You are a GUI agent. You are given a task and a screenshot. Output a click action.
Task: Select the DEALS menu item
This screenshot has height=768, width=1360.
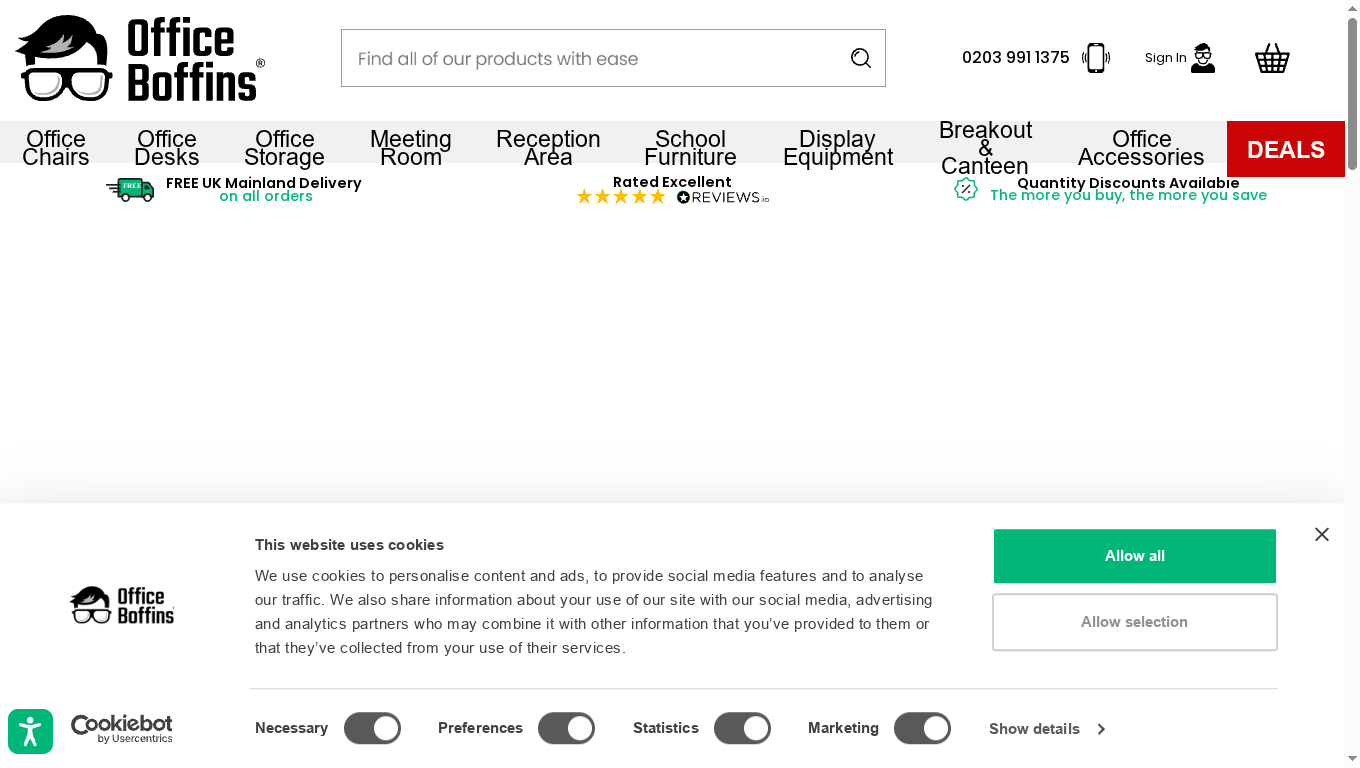pos(1285,149)
